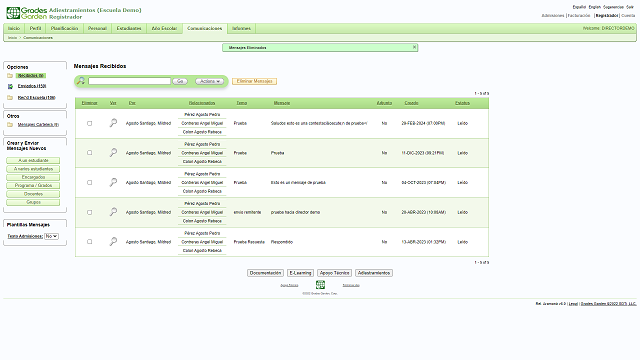Open the Mensajes Cartelera link

pos(38,124)
